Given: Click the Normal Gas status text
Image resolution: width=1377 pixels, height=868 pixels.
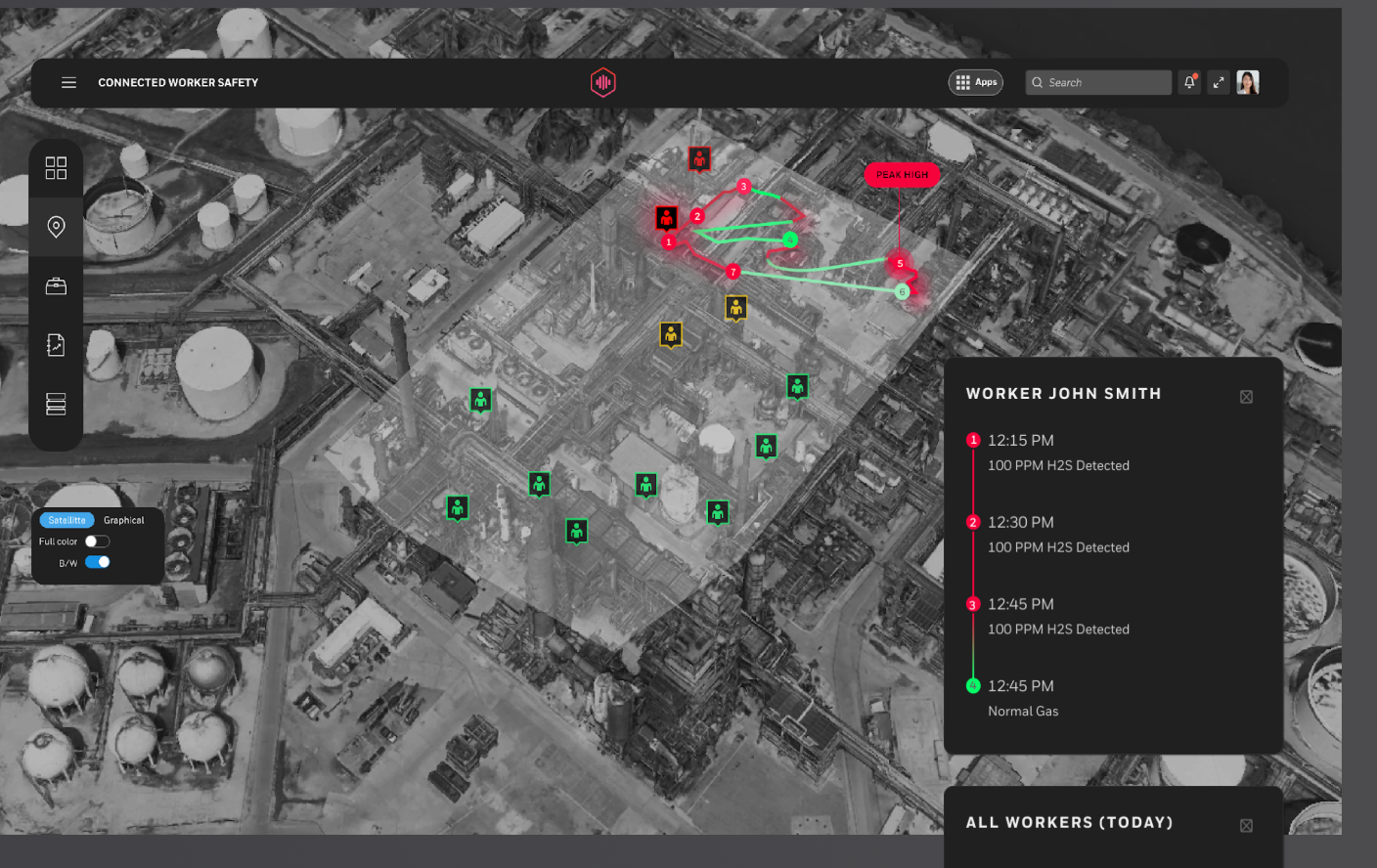Looking at the screenshot, I should tap(1023, 712).
